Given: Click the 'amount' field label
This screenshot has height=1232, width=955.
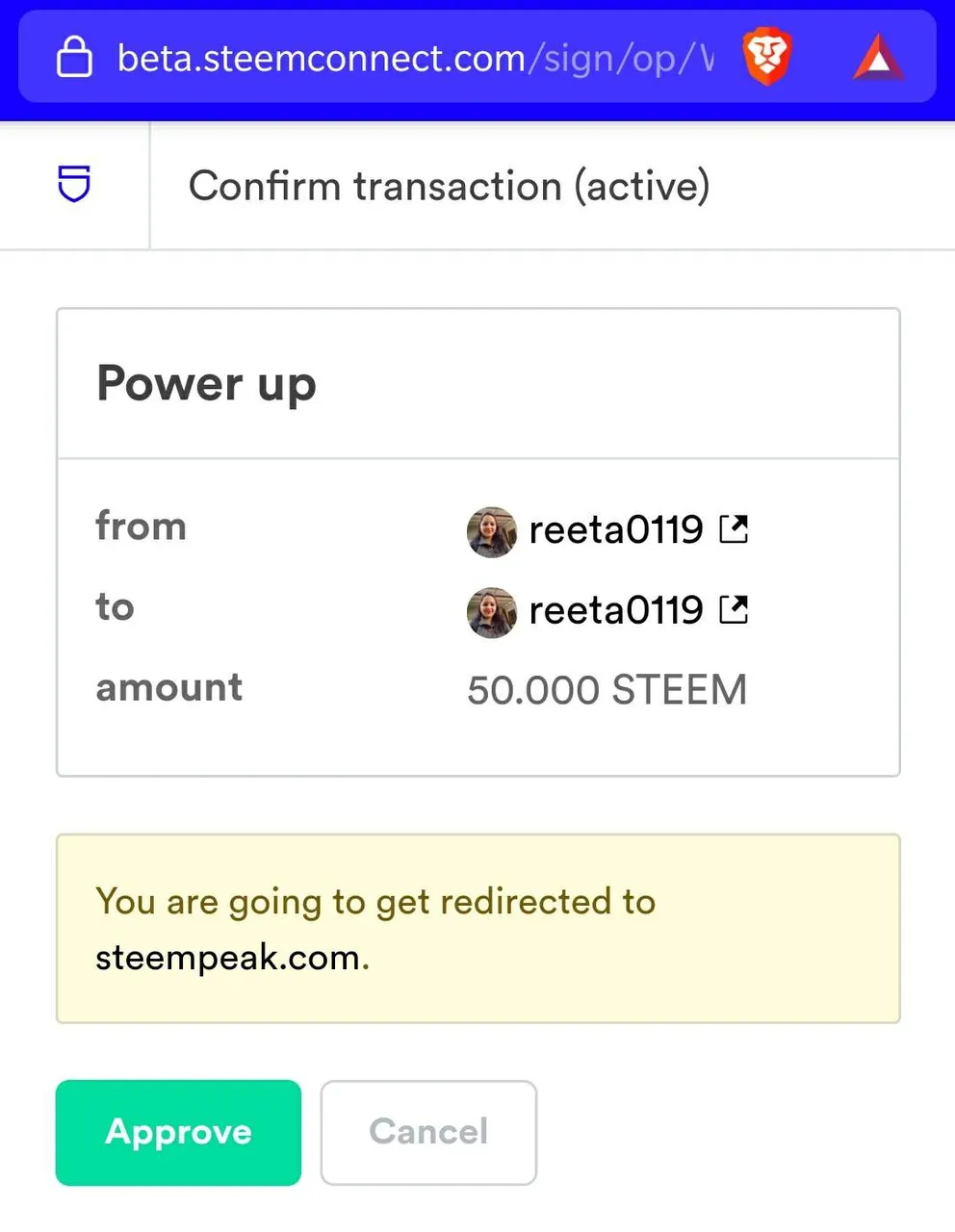Looking at the screenshot, I should click(x=168, y=687).
